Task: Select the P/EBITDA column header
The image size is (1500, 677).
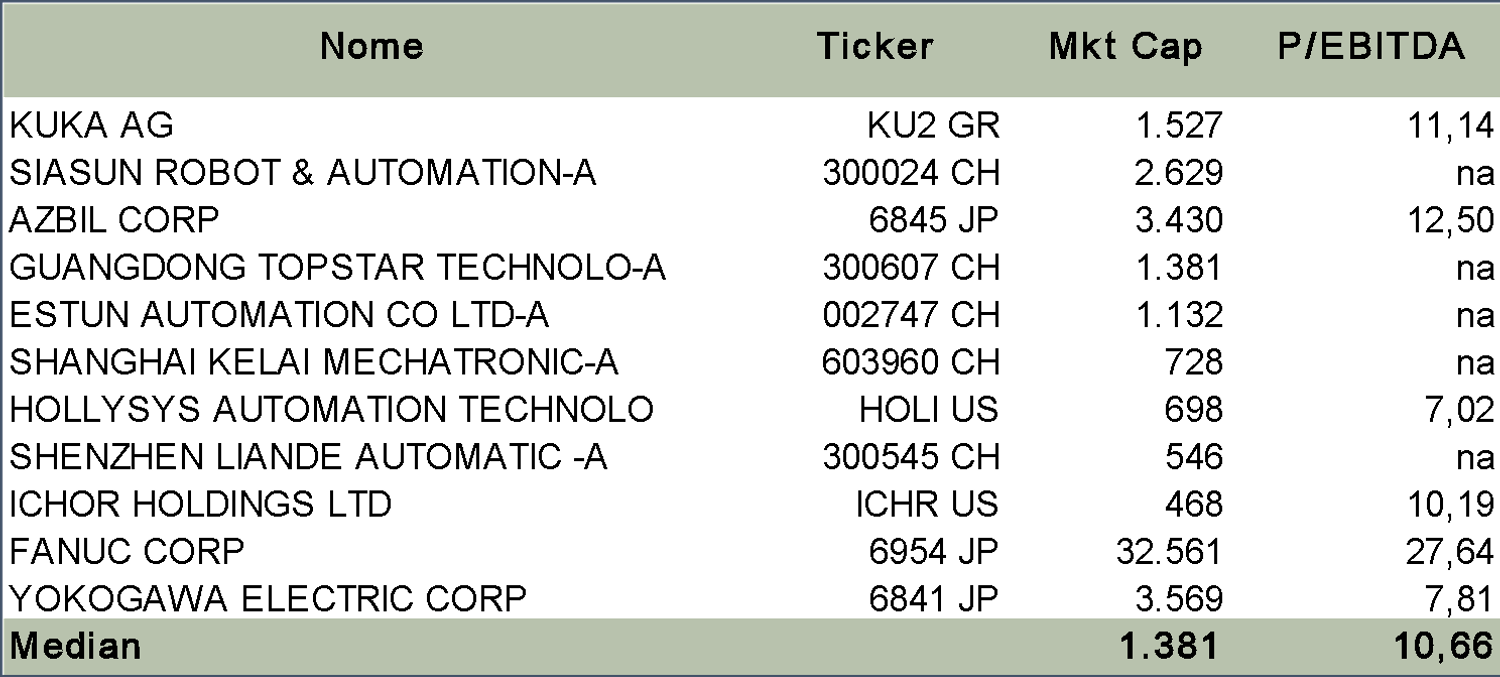Action: (1372, 46)
